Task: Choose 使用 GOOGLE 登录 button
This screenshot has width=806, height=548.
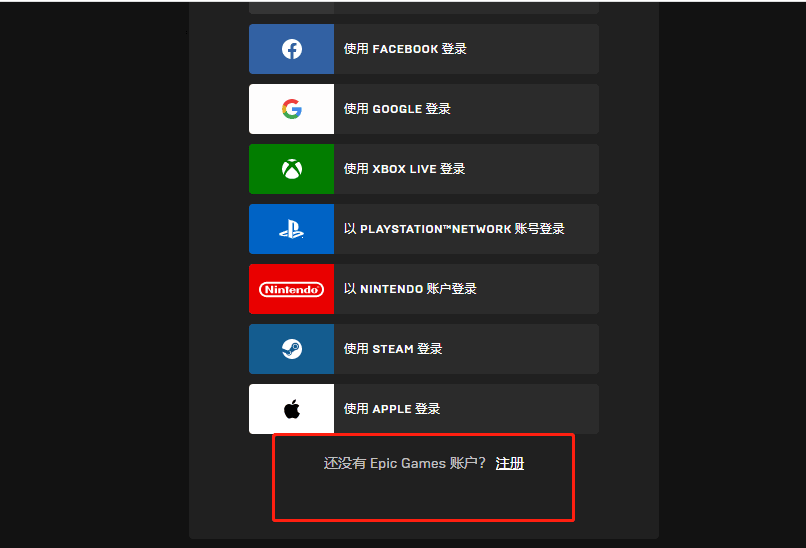Action: 424,109
